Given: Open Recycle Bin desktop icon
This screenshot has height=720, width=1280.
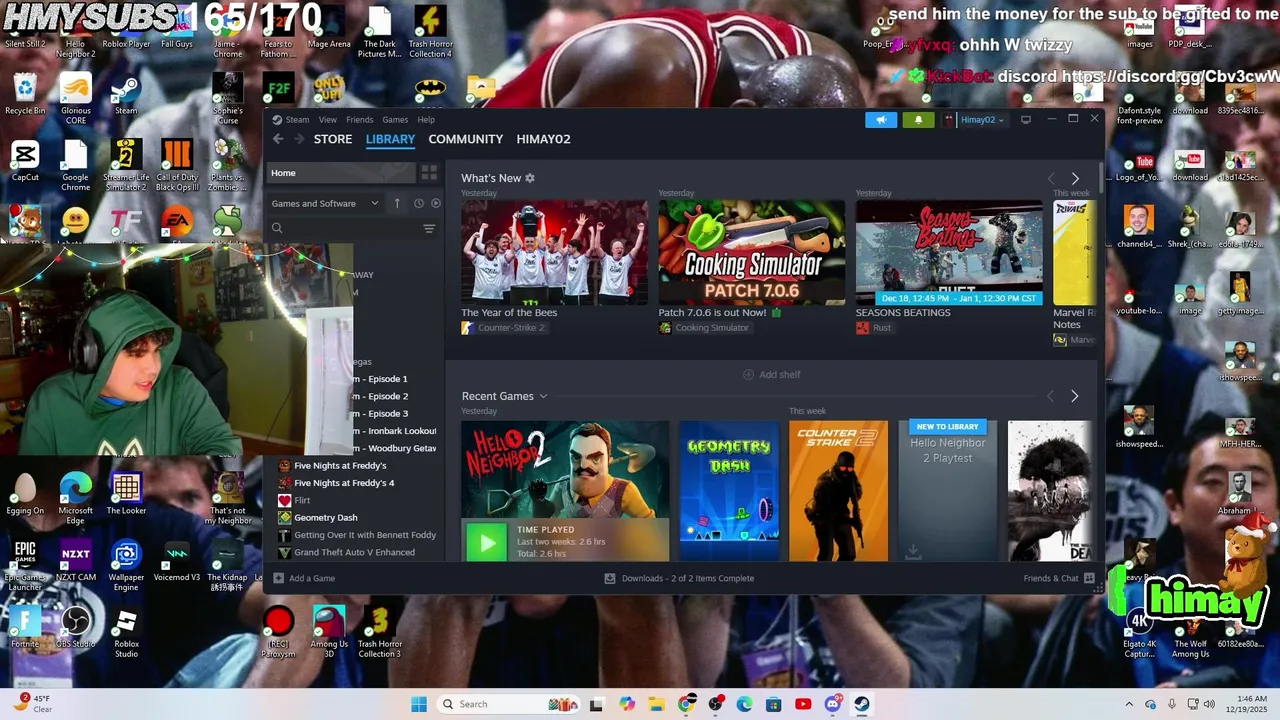Looking at the screenshot, I should [x=25, y=95].
